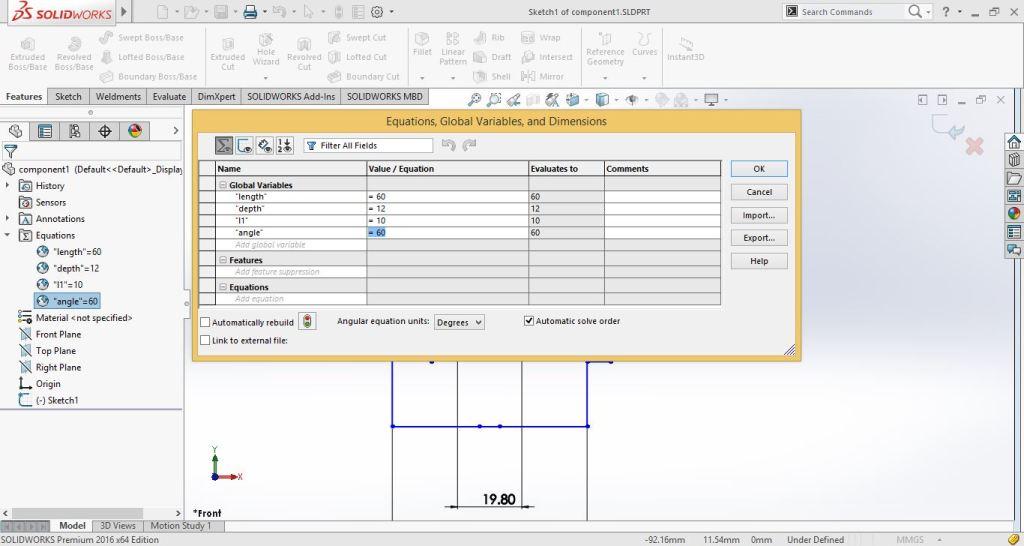The height and width of the screenshot is (546, 1024).
Task: Click the Cancel button
Action: click(x=759, y=192)
